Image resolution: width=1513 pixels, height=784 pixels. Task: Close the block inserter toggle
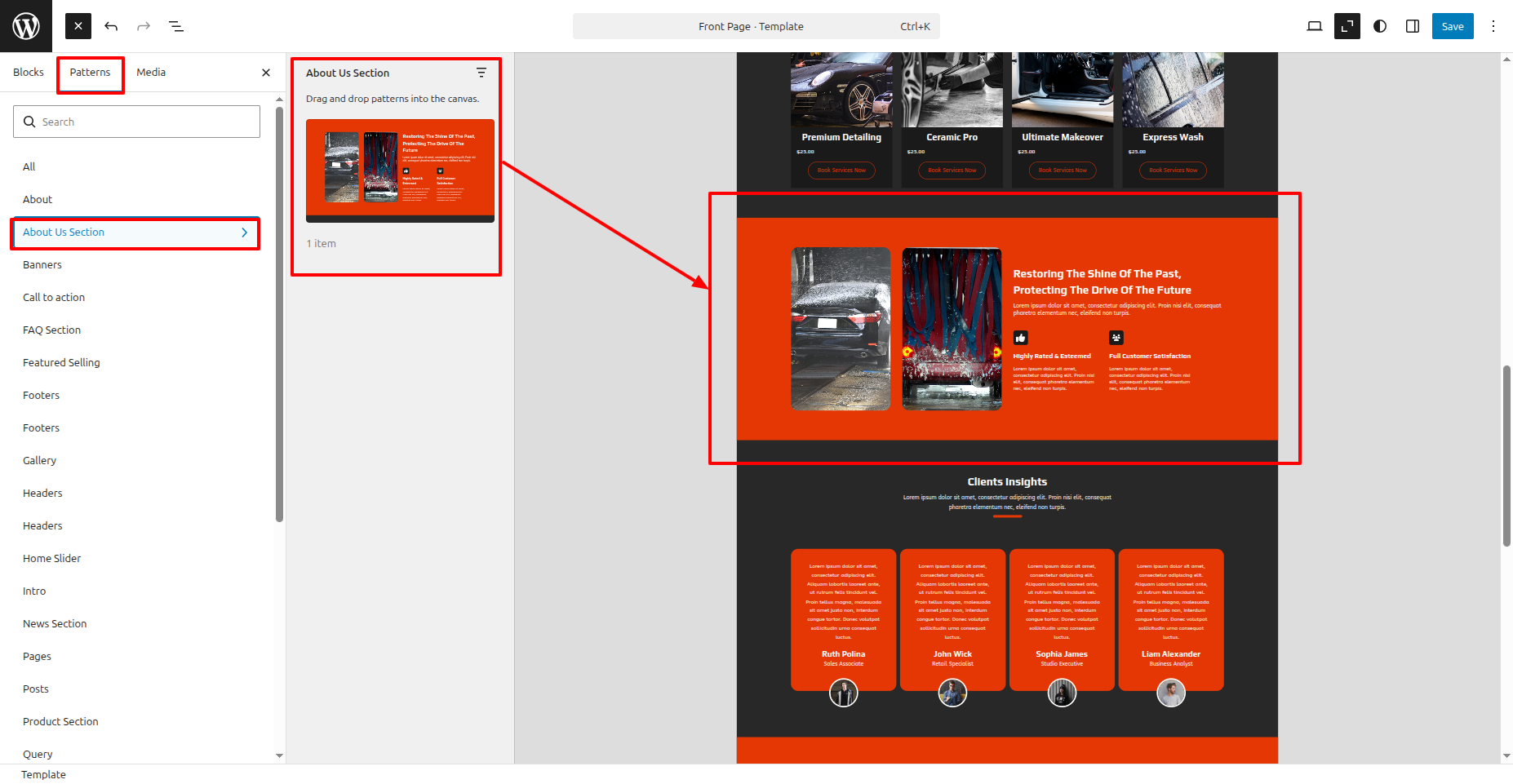pyautogui.click(x=78, y=26)
